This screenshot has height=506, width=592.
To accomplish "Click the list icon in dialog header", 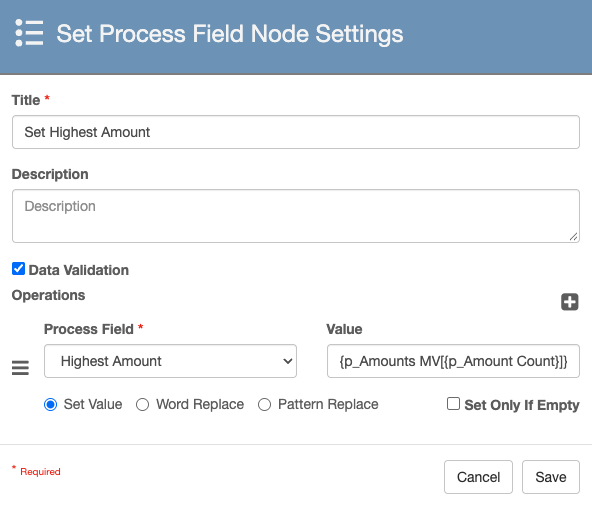I will (x=29, y=33).
